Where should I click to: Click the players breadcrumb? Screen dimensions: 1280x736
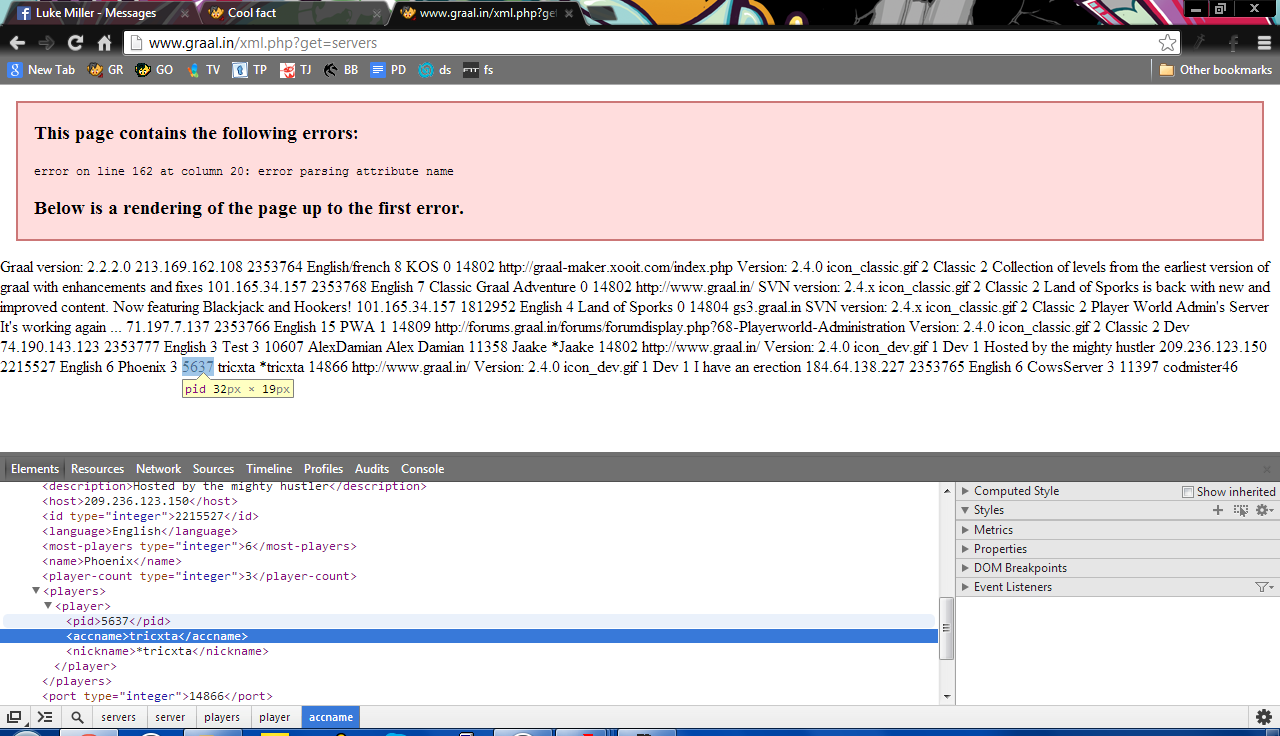pos(222,717)
